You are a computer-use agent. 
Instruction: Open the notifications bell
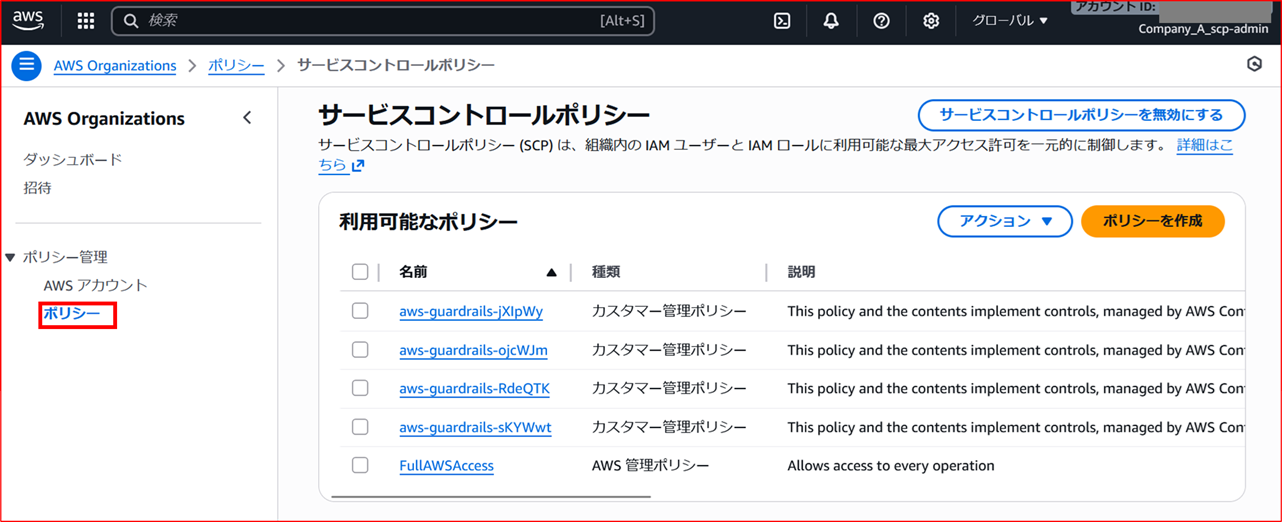point(831,21)
